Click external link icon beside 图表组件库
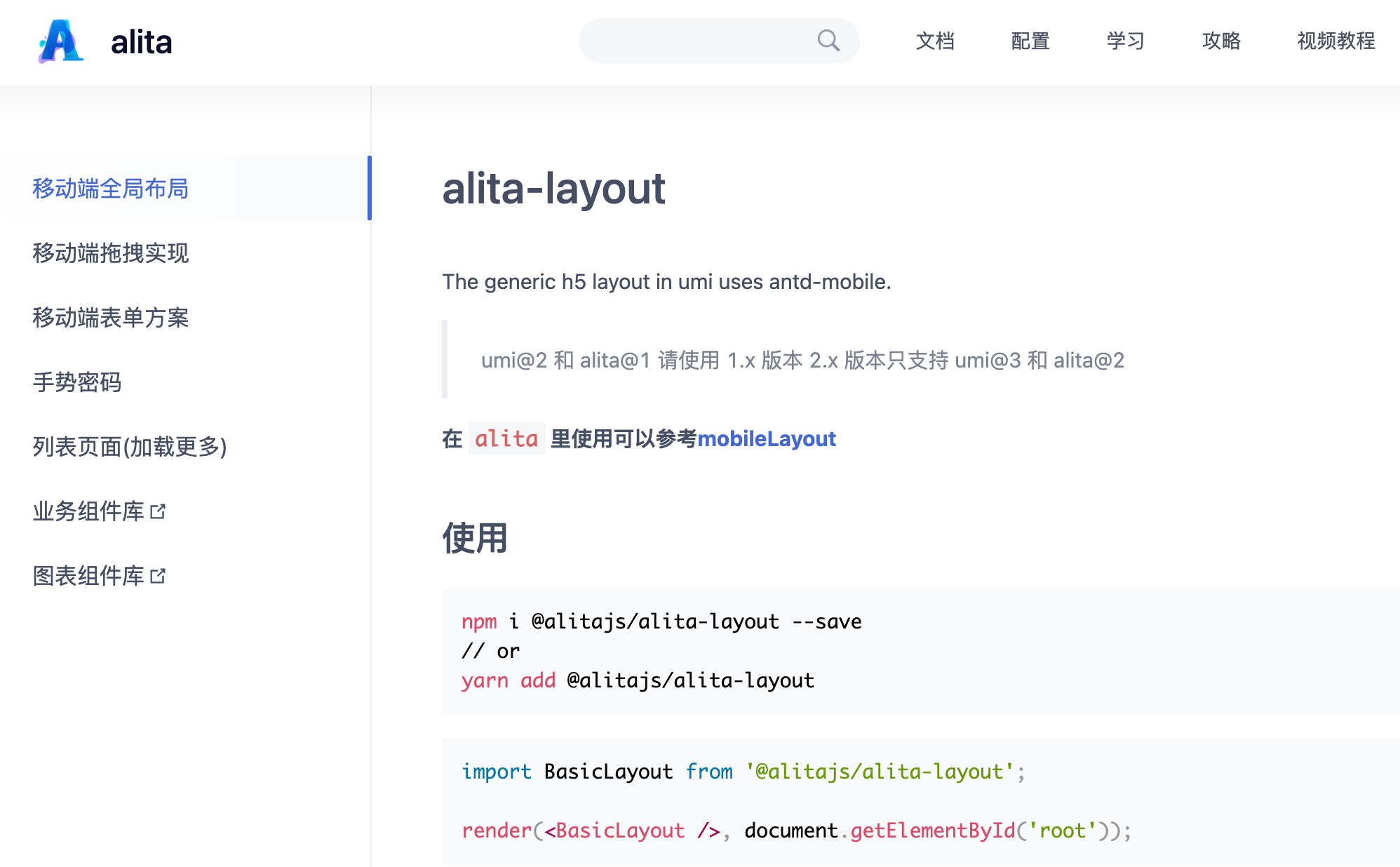The height and width of the screenshot is (867, 1400). (159, 576)
